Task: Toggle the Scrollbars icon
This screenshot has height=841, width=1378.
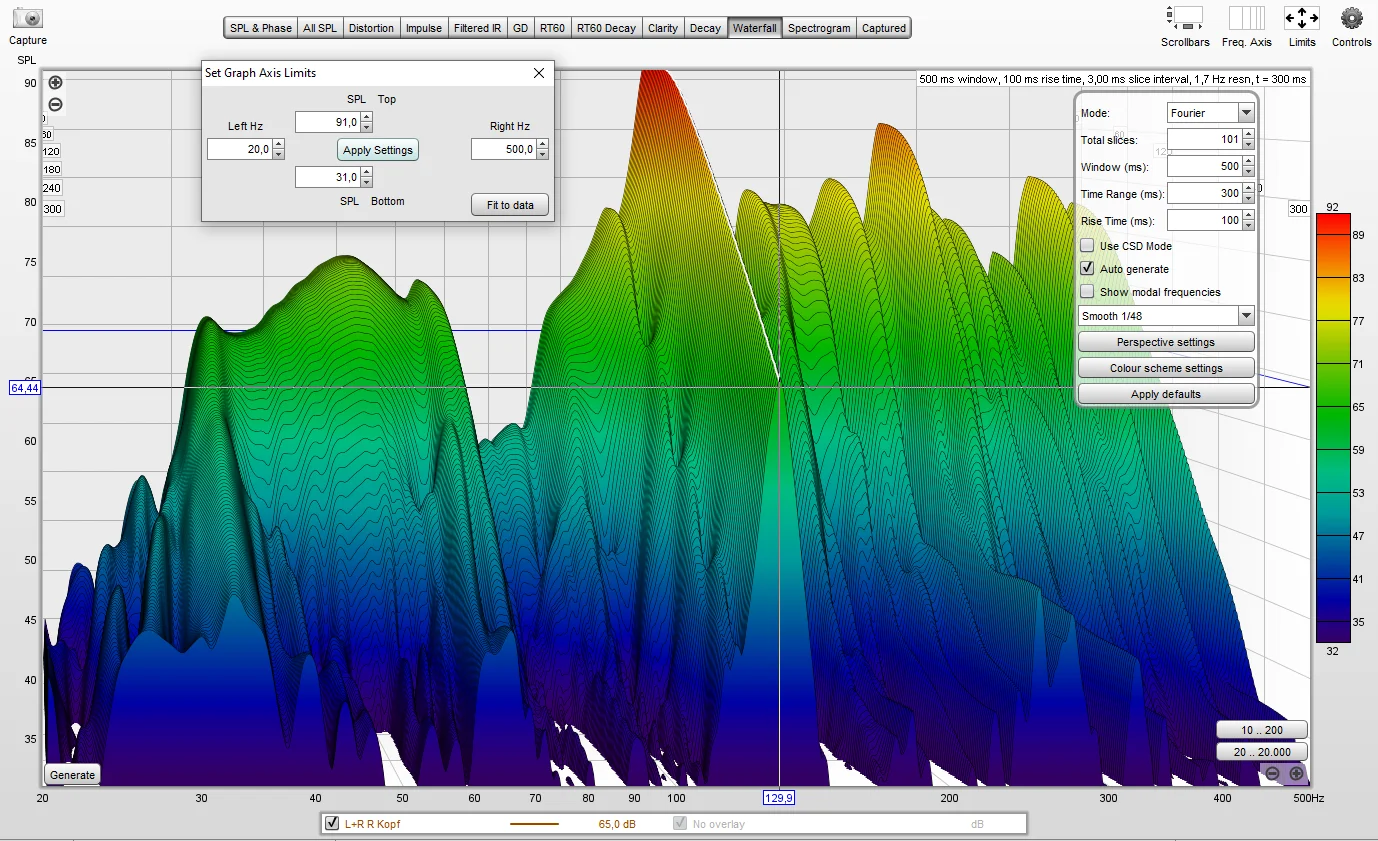Action: click(1185, 18)
